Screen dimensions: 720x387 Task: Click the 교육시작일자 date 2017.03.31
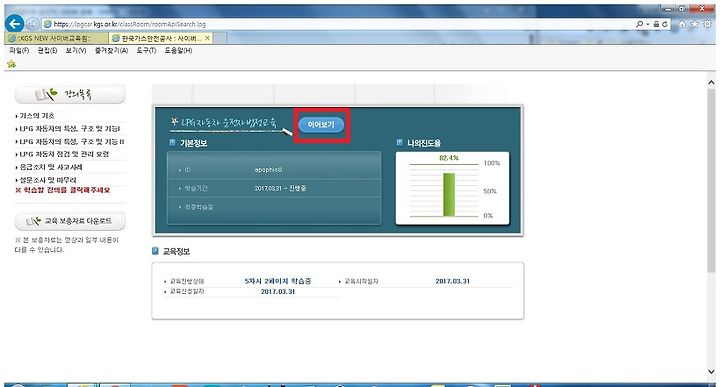452,281
